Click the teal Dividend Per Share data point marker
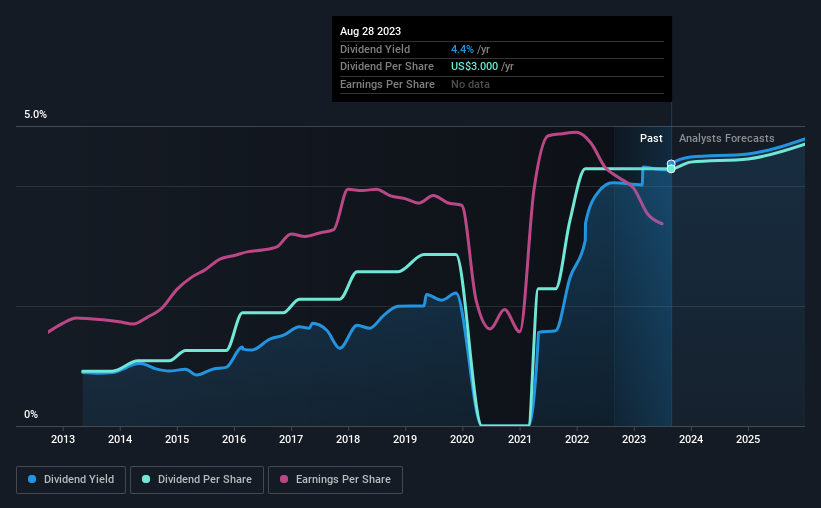This screenshot has width=821, height=508. click(671, 169)
